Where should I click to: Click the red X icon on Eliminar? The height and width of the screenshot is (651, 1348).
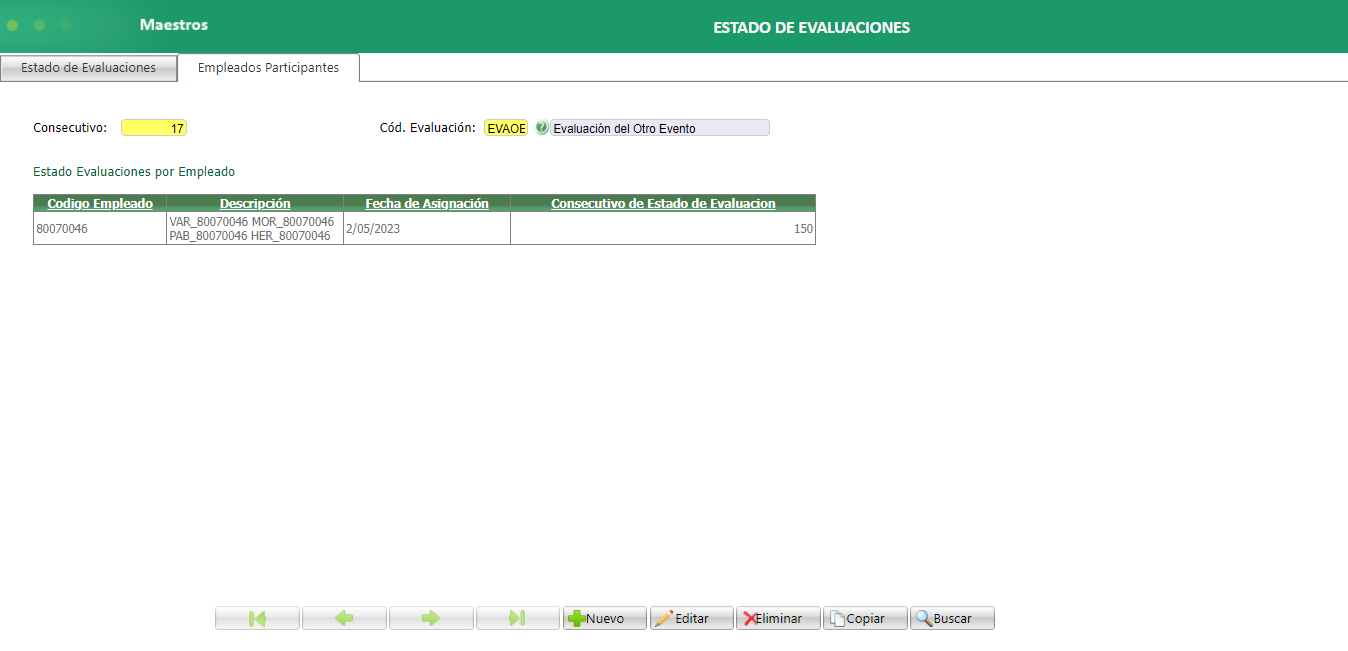[x=749, y=617]
